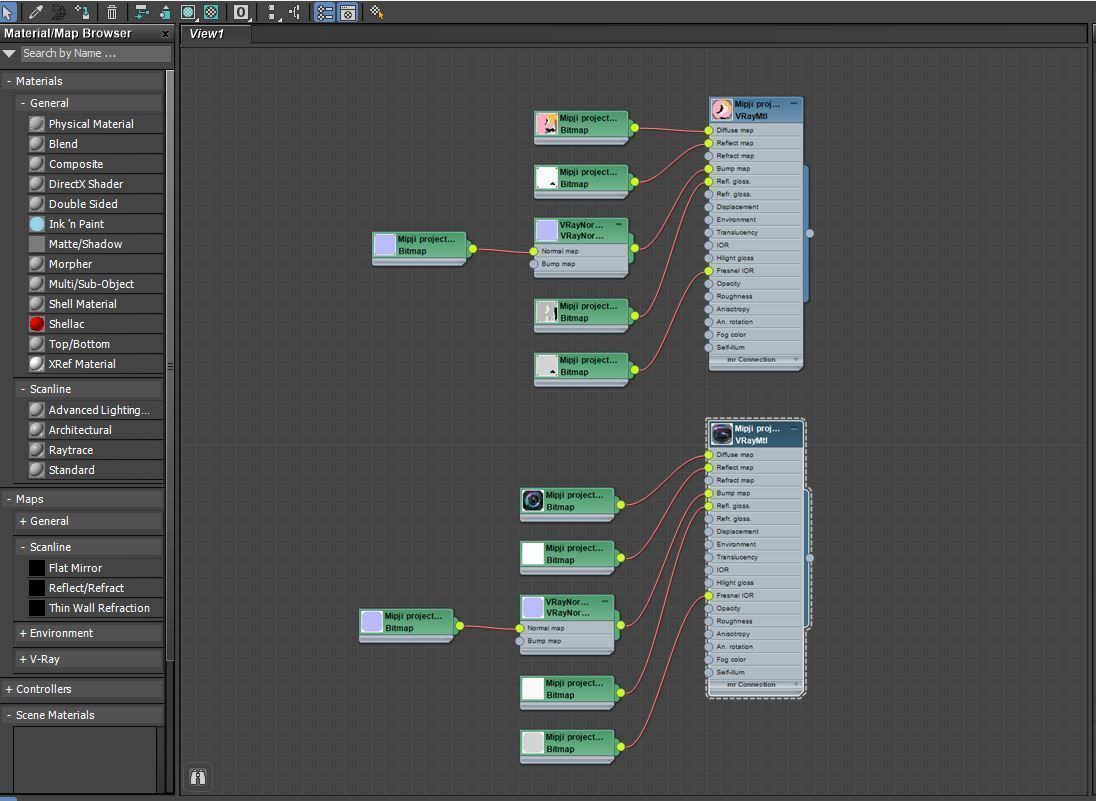Click the Flat Mirror black swatch icon
The width and height of the screenshot is (1096, 801).
(37, 568)
